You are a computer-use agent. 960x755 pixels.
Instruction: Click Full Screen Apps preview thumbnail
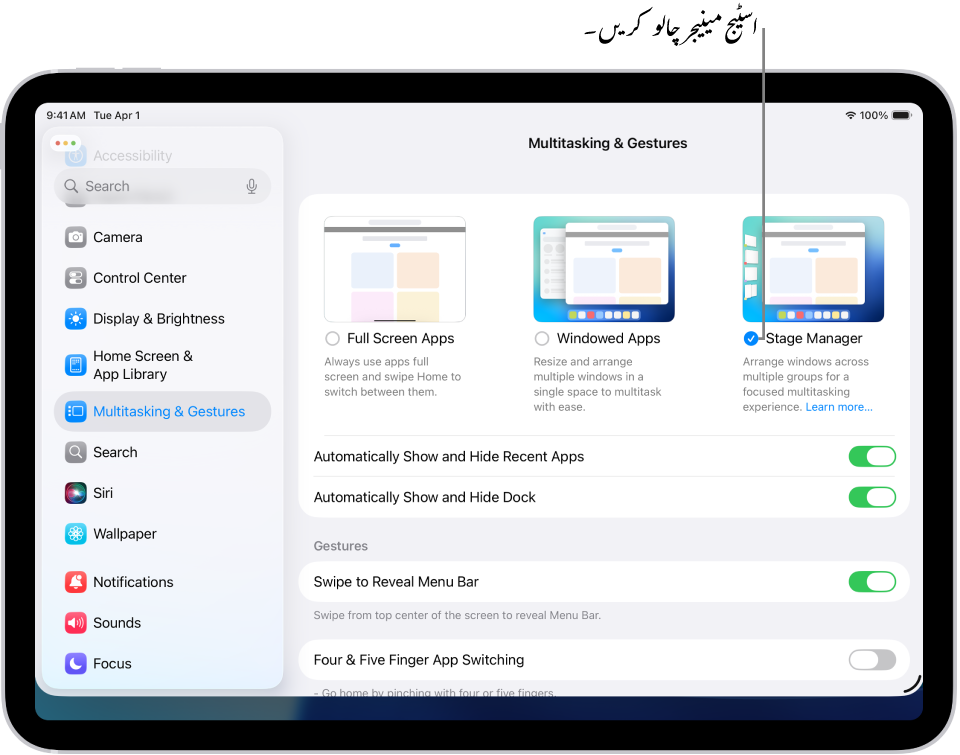point(395,269)
